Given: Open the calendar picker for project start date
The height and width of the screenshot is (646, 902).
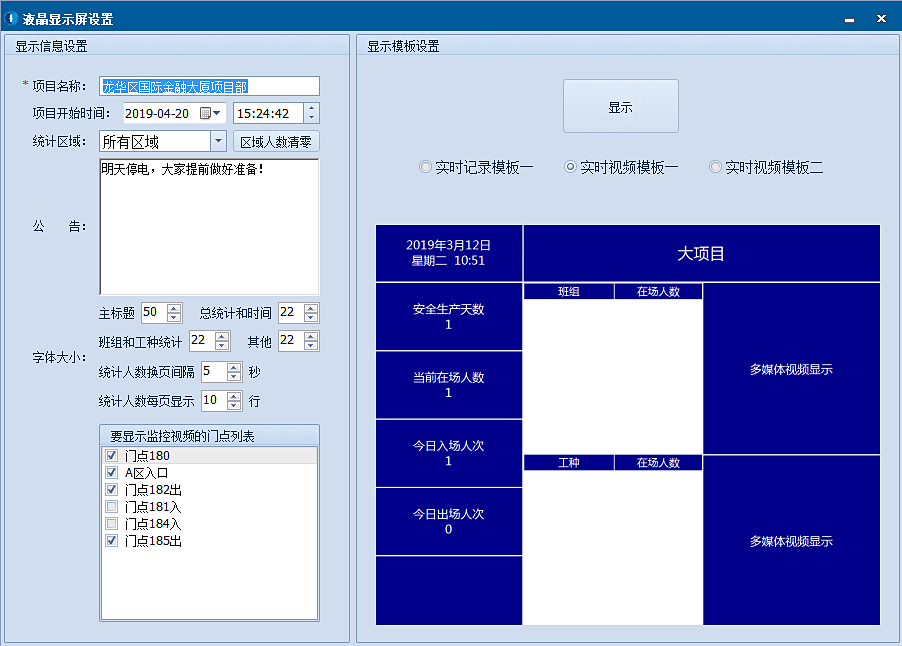Looking at the screenshot, I should tap(206, 114).
